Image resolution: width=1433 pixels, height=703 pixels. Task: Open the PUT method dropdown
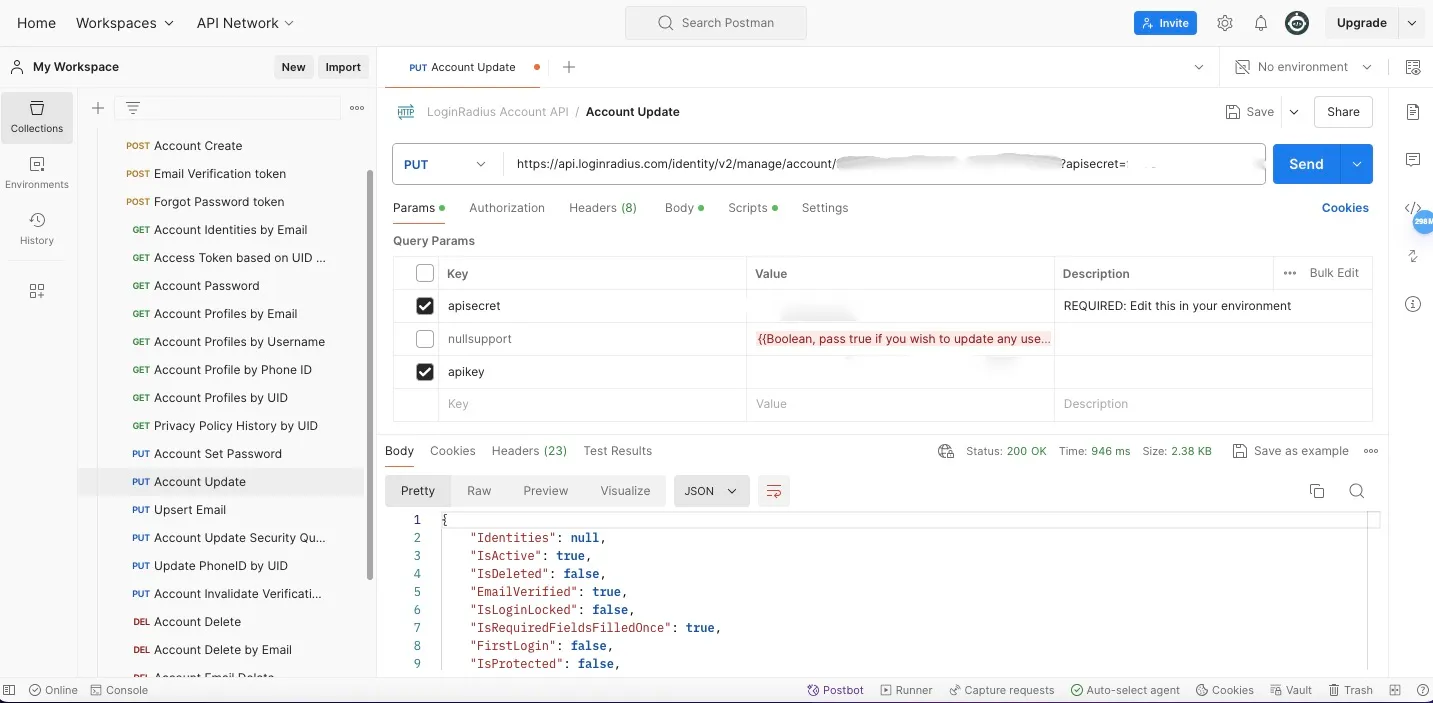445,164
